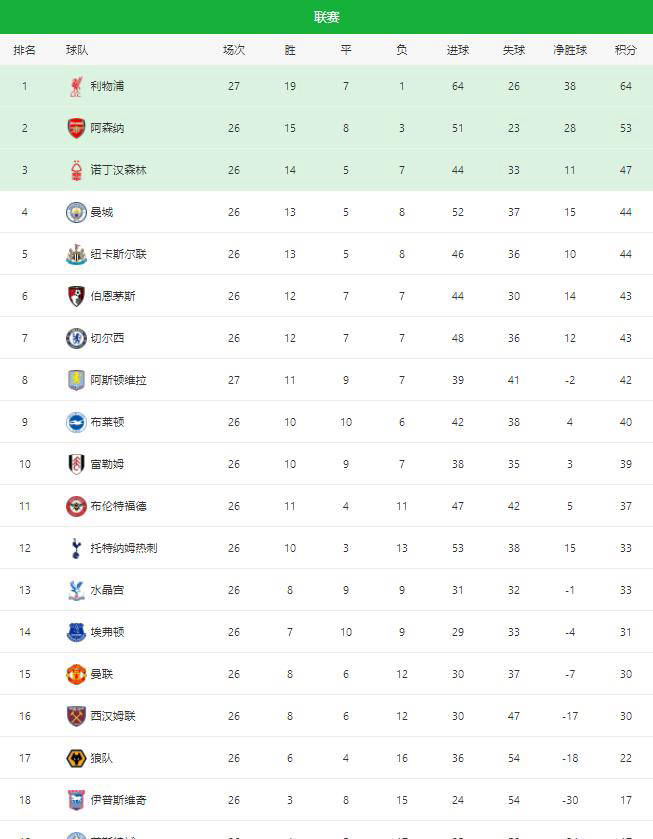This screenshot has width=653, height=839.
Task: Click the Manchester United crest icon
Action: pyautogui.click(x=76, y=674)
